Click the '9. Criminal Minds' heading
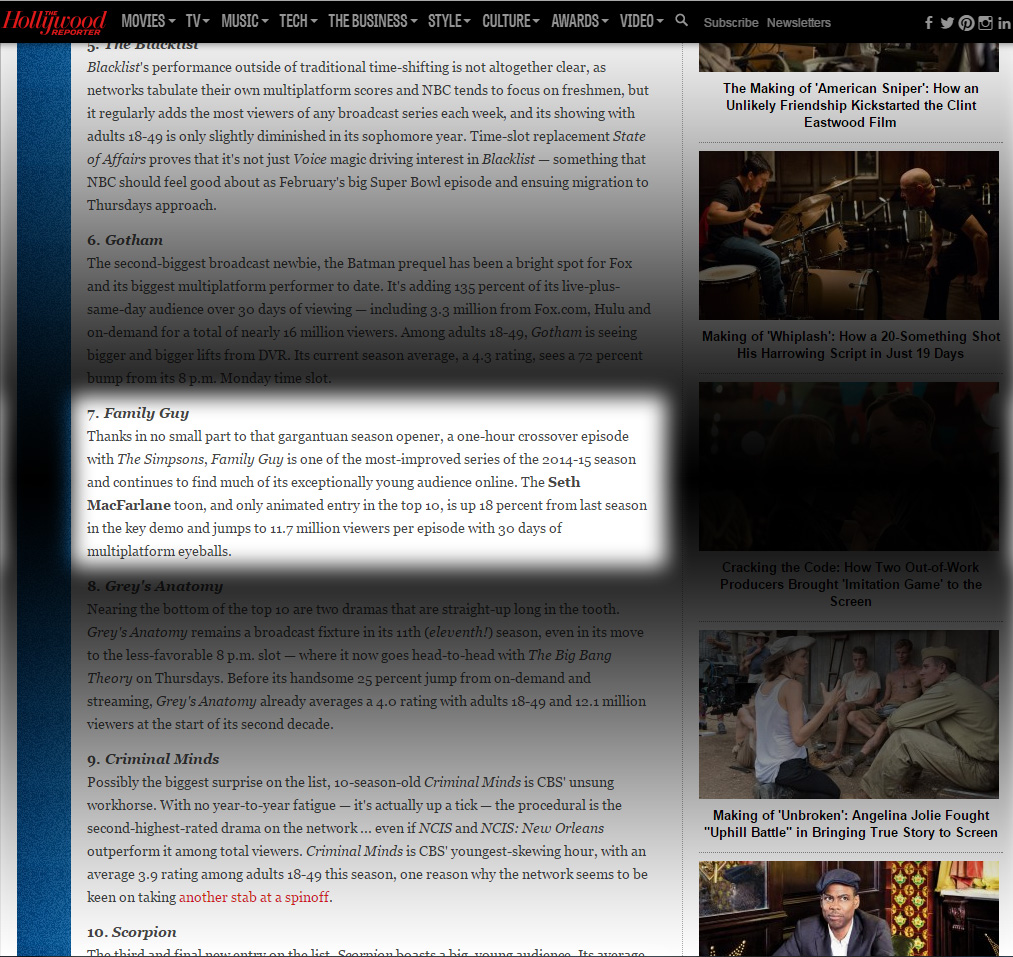This screenshot has width=1013, height=957. pos(153,759)
